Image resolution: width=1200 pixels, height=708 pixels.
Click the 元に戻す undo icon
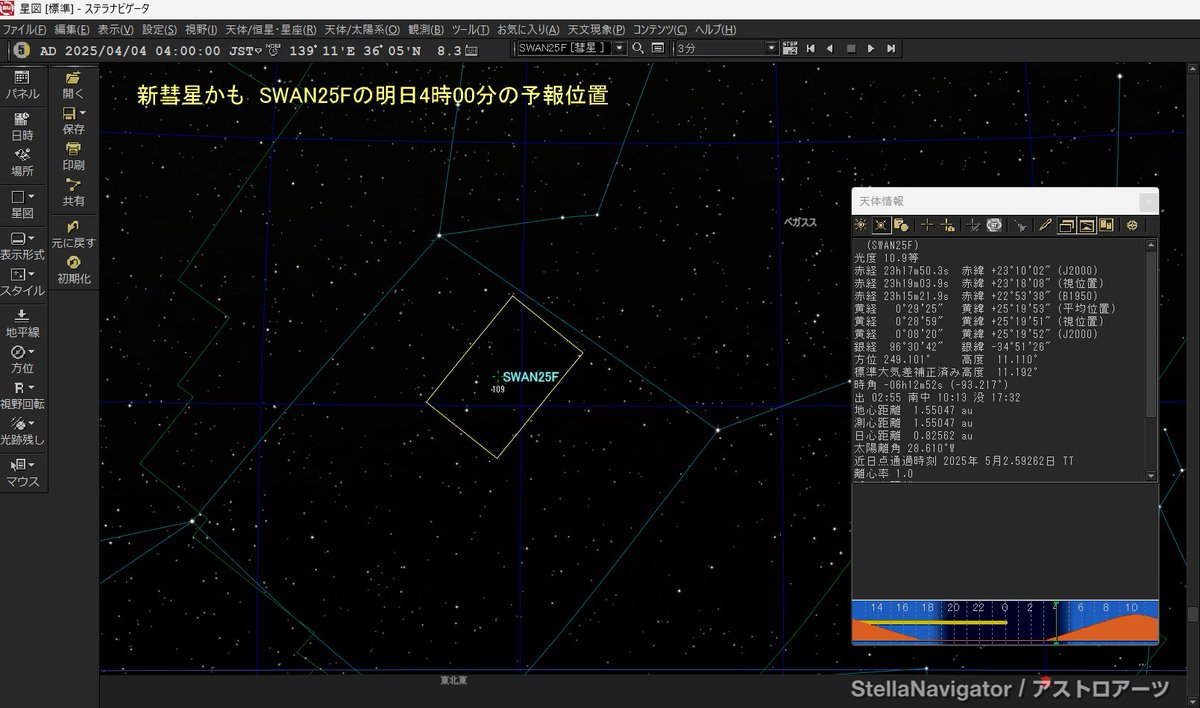pyautogui.click(x=73, y=233)
